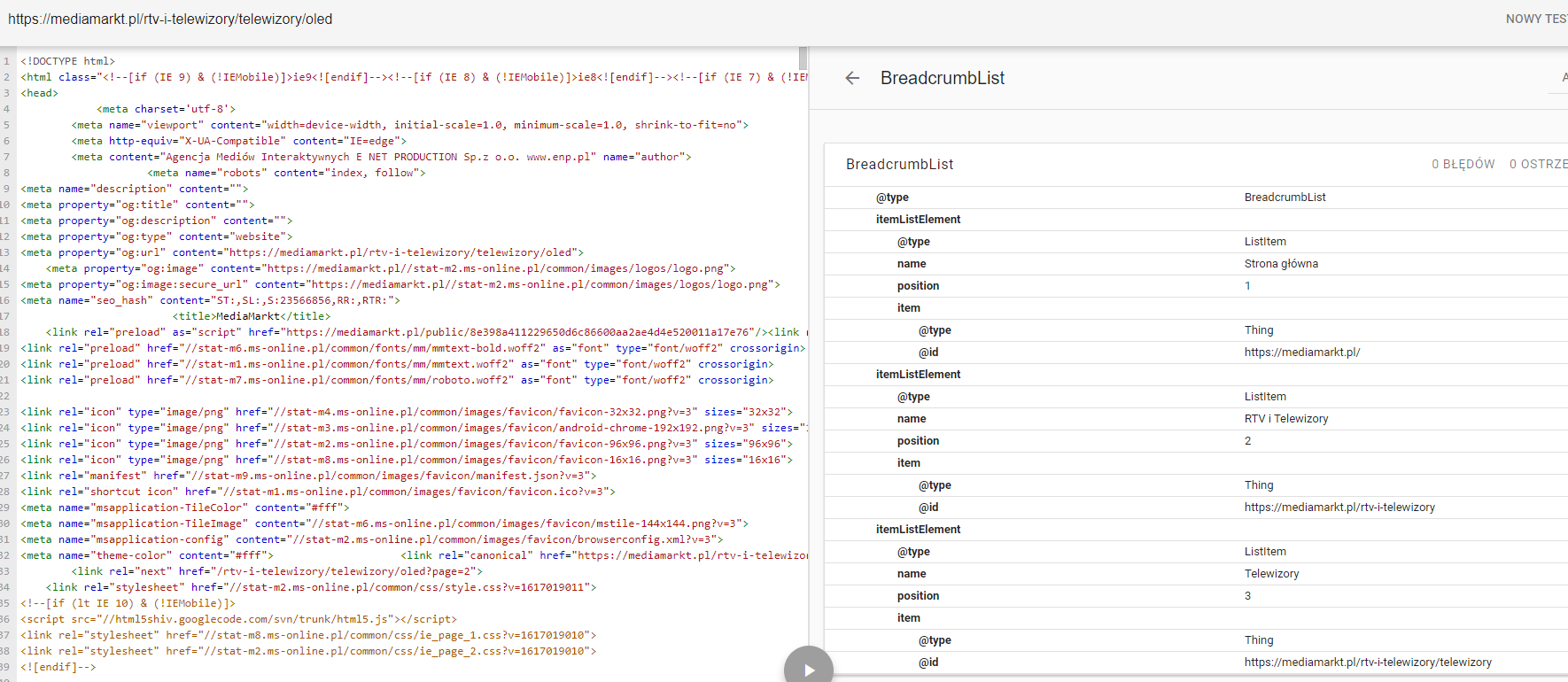Select the value 'RTV i Telewizory'

(1286, 419)
